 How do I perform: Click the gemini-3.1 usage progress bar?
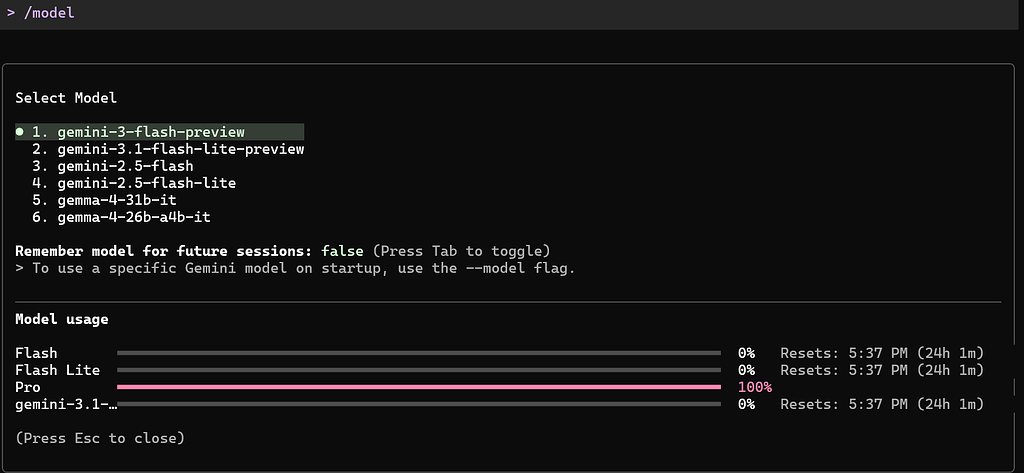click(x=419, y=404)
